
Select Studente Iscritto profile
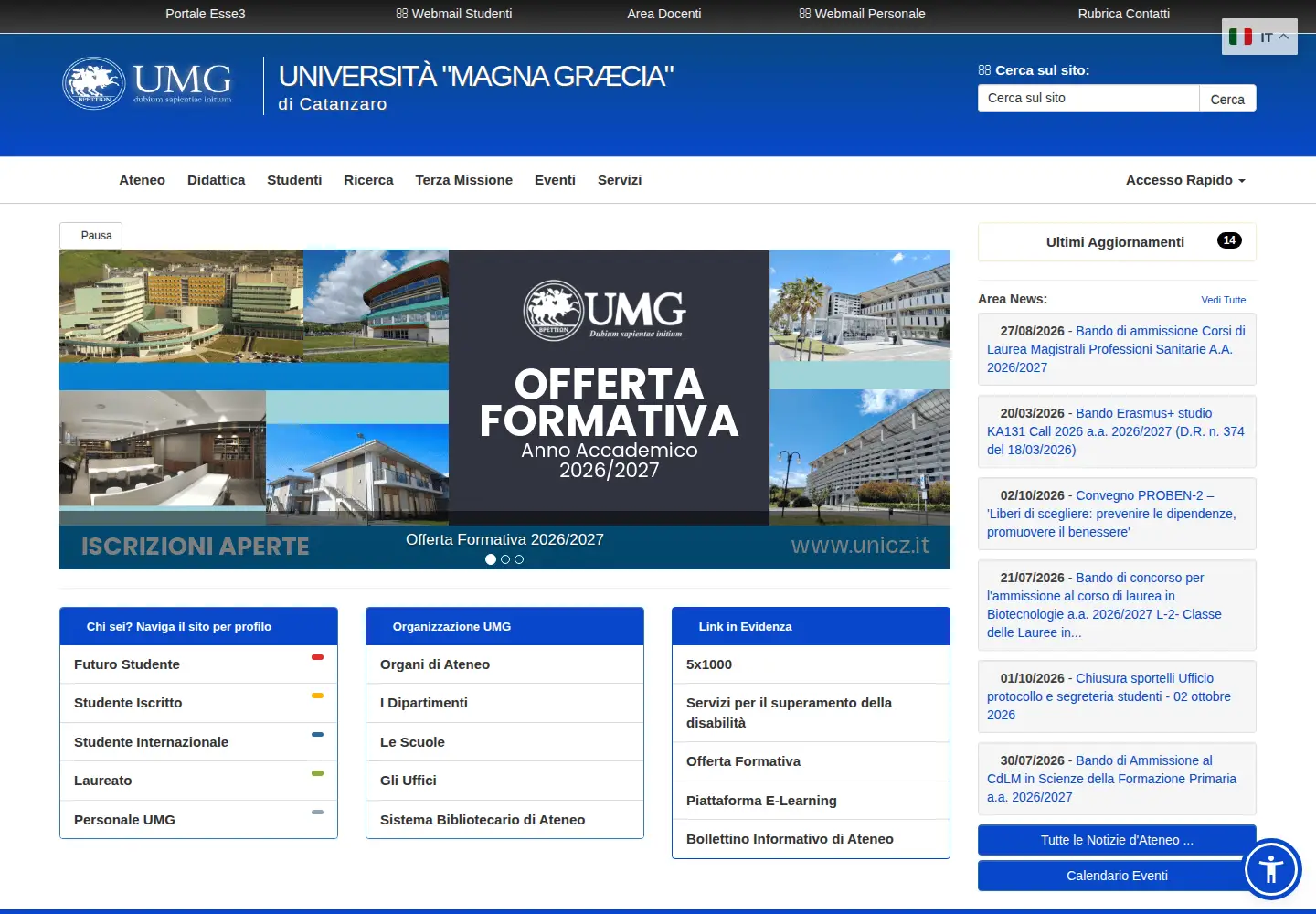tap(198, 703)
